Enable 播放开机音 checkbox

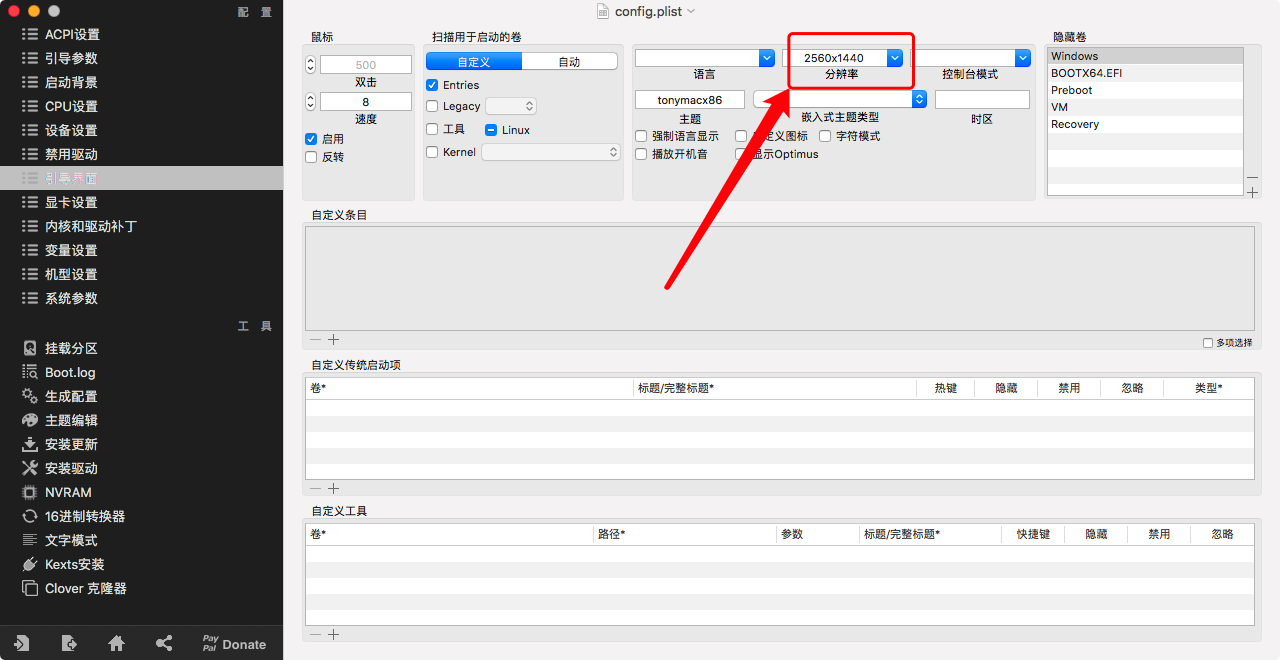pos(641,154)
